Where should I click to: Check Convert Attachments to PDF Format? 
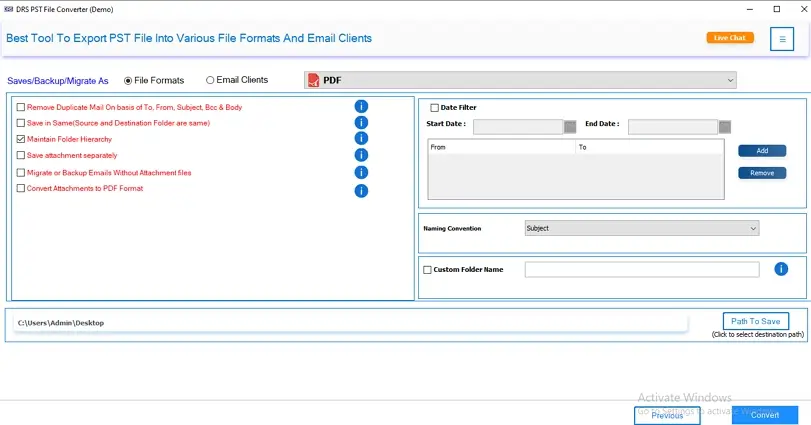click(x=21, y=188)
